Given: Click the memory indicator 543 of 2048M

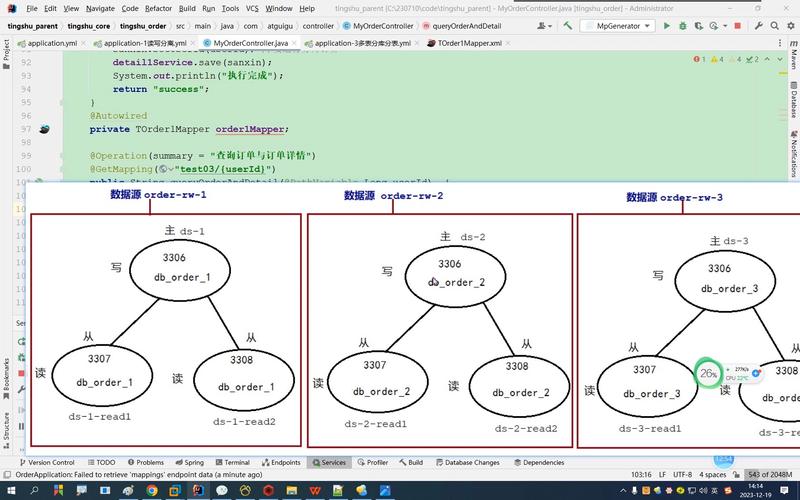Looking at the screenshot, I should click(770, 474).
